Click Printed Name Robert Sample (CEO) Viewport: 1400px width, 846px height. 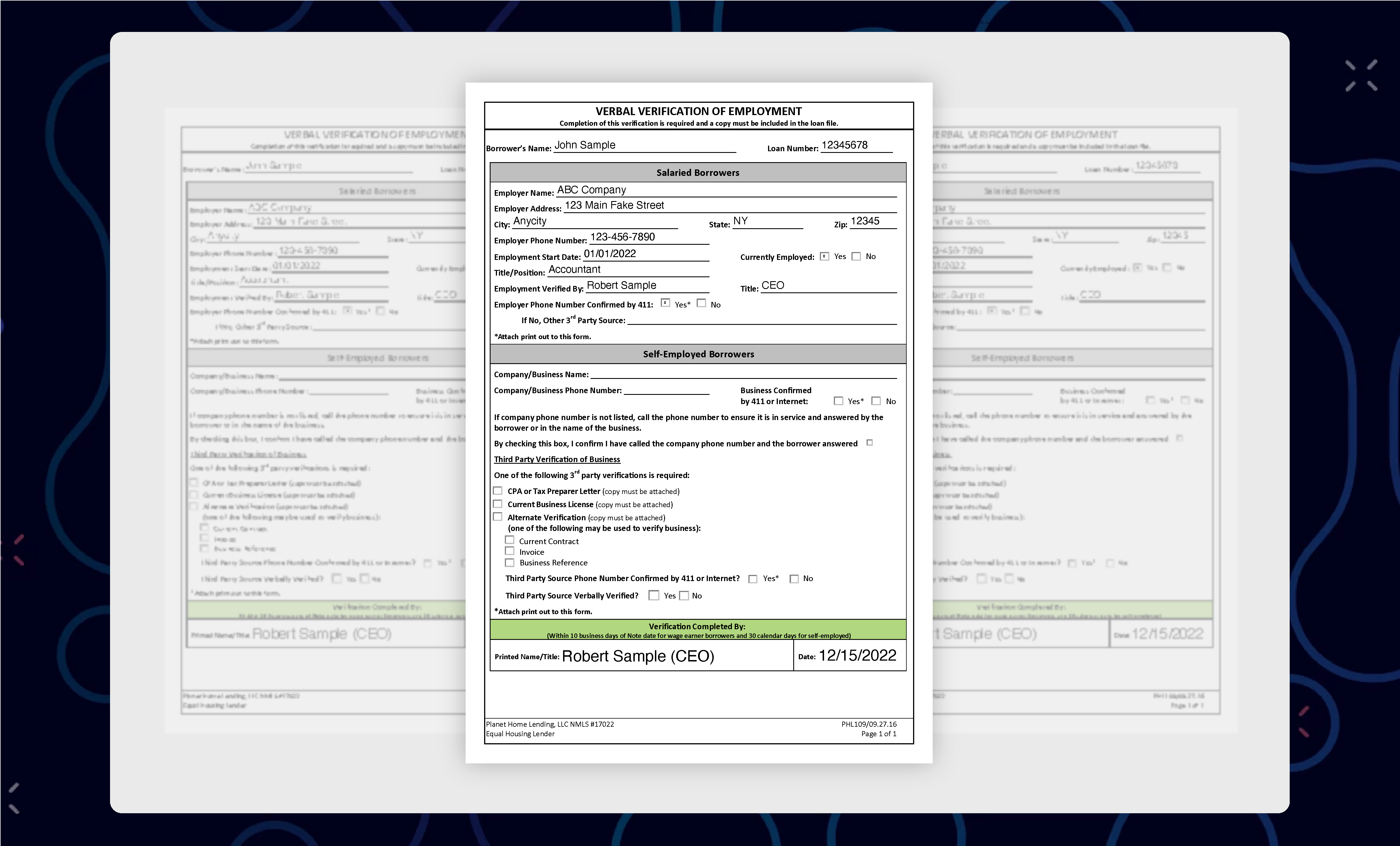(638, 656)
